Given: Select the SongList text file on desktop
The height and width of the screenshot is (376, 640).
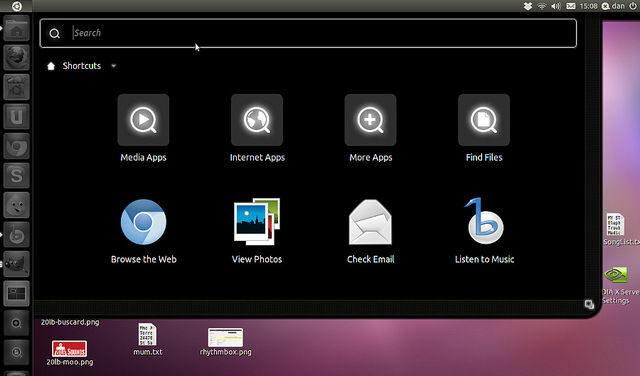Looking at the screenshot, I should click(x=620, y=229).
